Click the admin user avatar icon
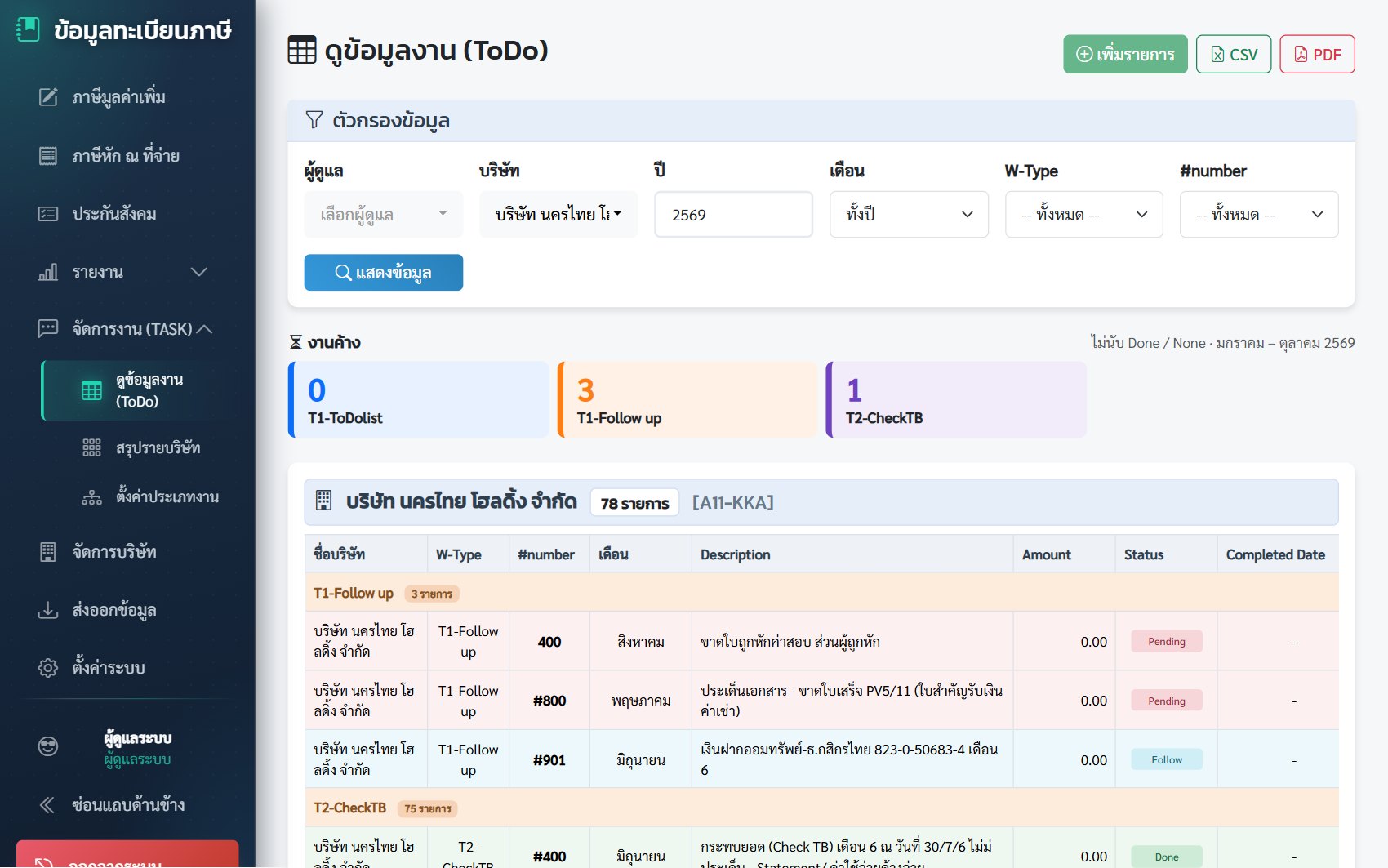 click(48, 746)
